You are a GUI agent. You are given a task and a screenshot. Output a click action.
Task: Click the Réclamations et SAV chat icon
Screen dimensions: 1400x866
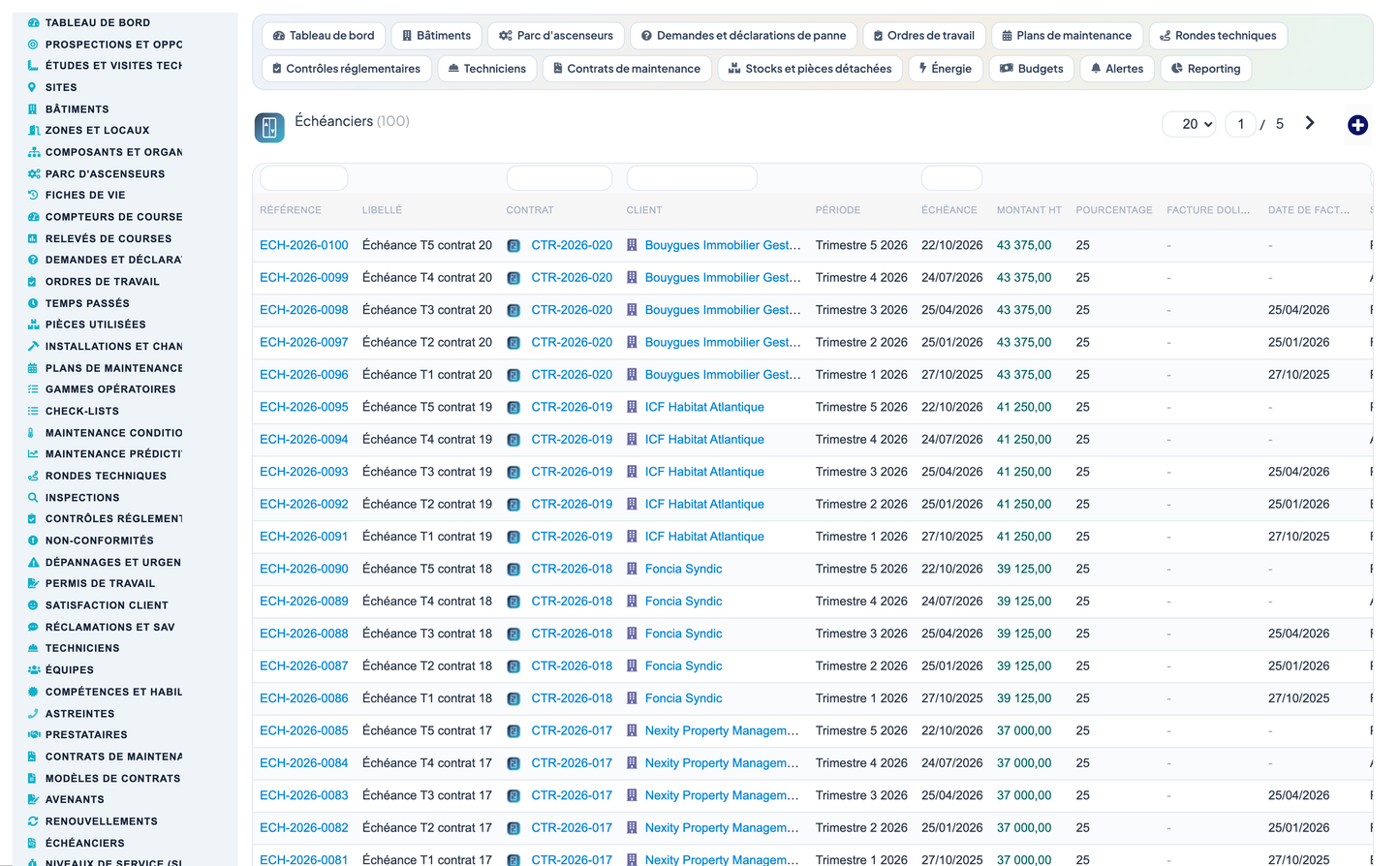[x=33, y=627]
